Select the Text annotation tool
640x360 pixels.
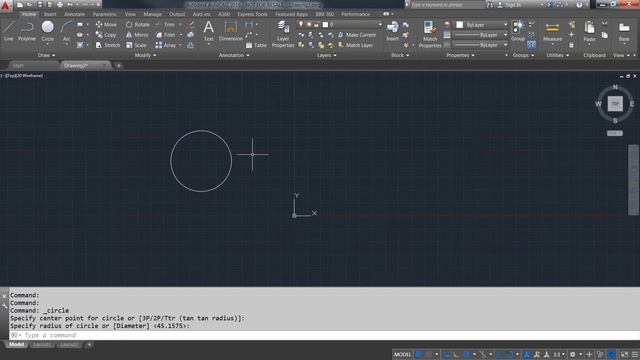(x=208, y=31)
